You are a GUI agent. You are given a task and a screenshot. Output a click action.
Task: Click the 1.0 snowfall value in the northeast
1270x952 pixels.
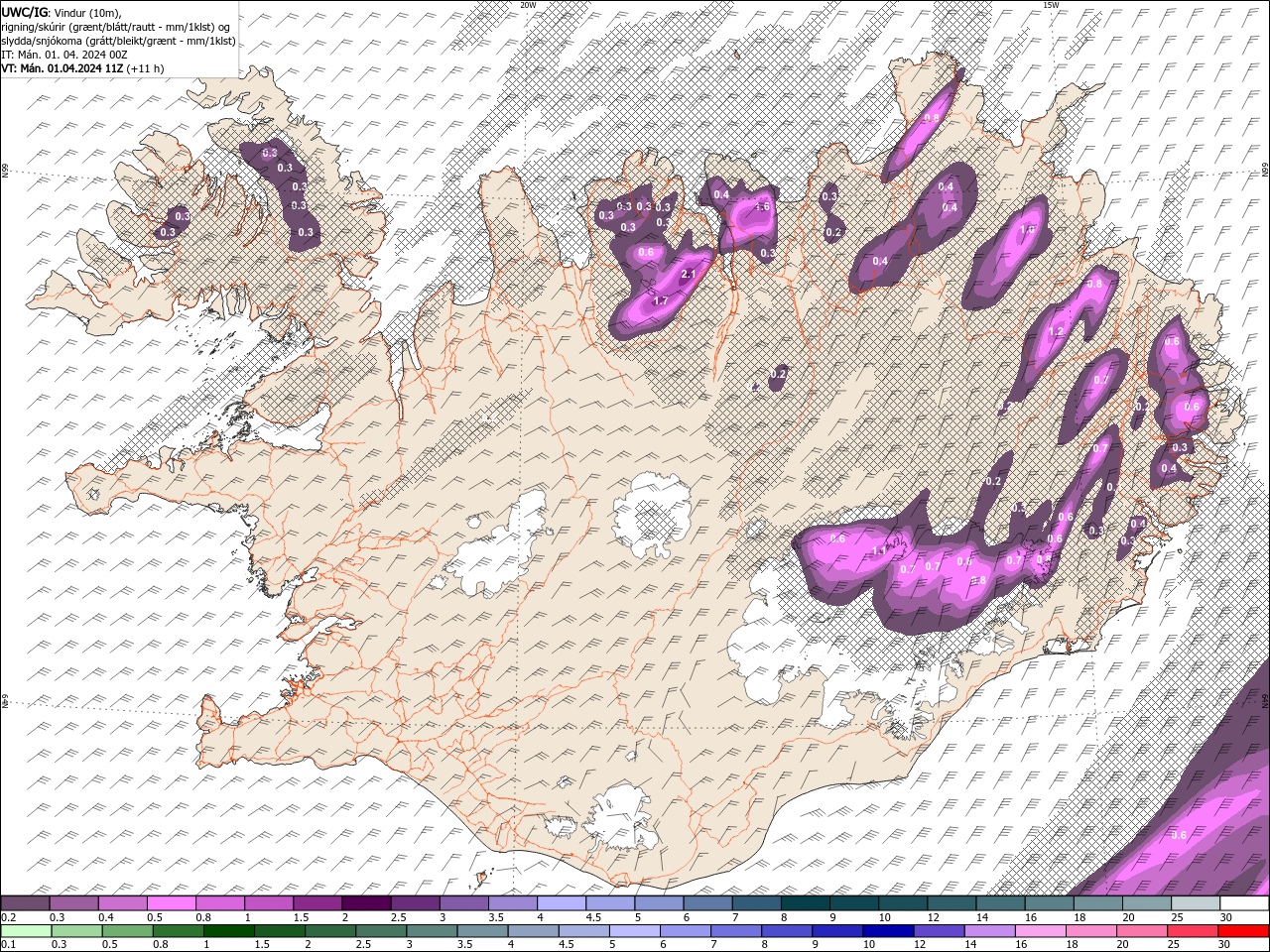point(1027,230)
